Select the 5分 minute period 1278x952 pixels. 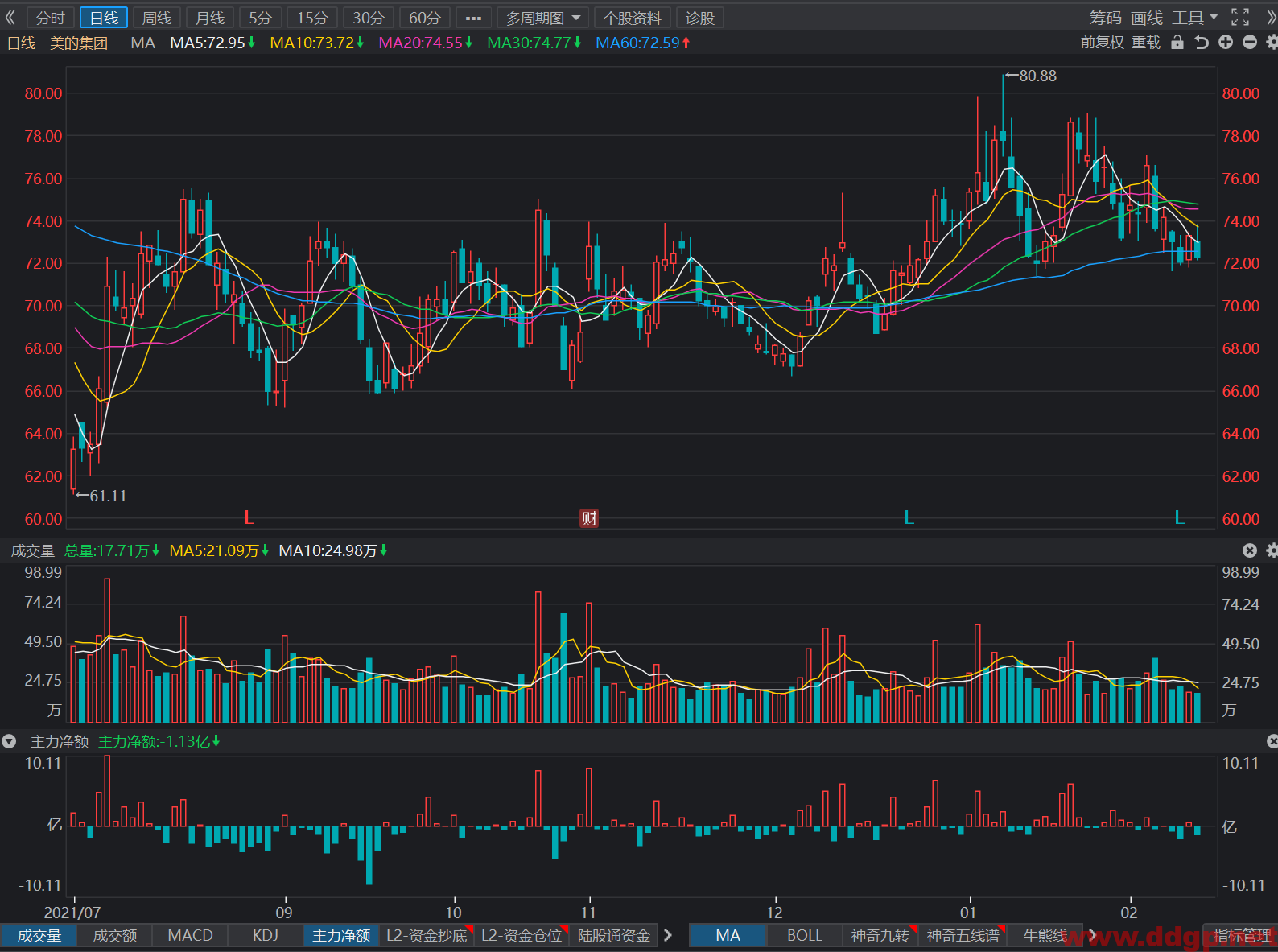pyautogui.click(x=260, y=18)
